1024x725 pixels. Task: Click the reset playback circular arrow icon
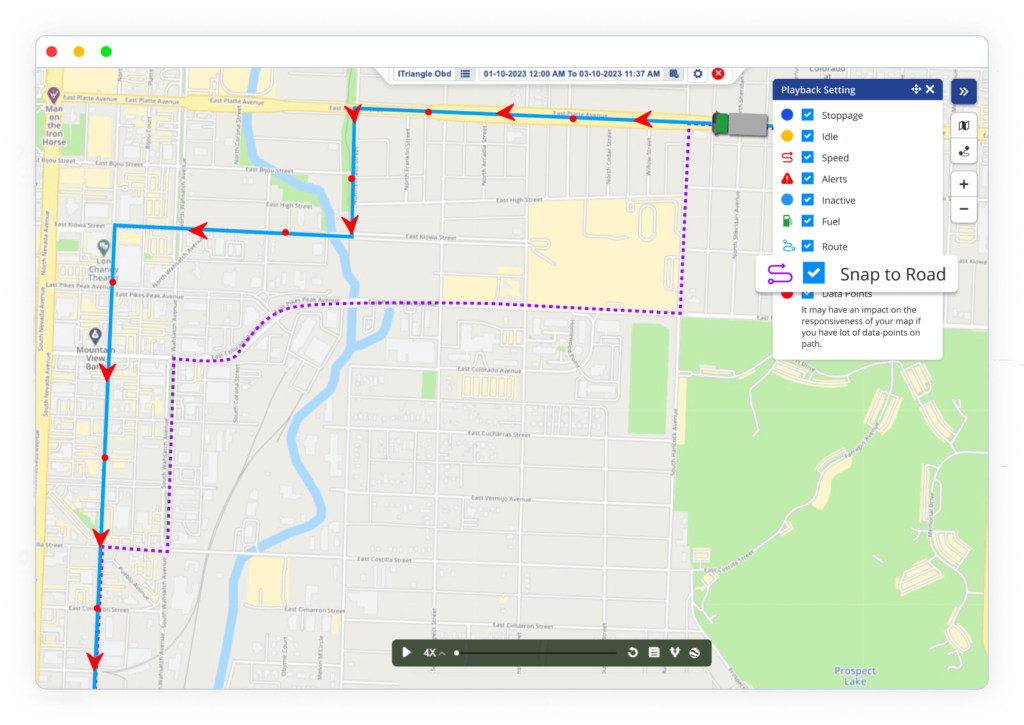(x=632, y=652)
